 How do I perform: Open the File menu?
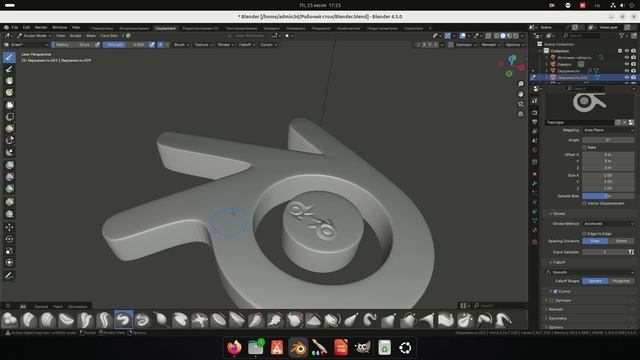pyautogui.click(x=15, y=27)
